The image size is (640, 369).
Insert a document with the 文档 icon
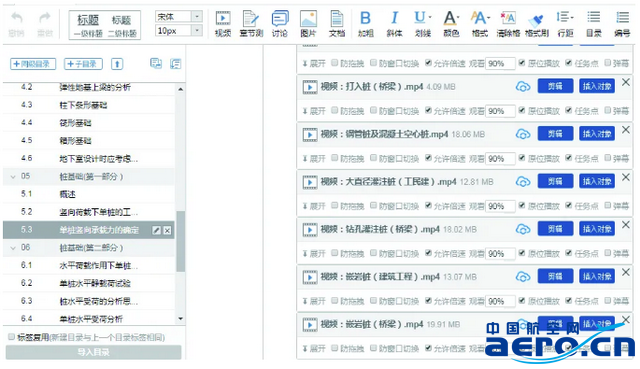[x=337, y=24]
